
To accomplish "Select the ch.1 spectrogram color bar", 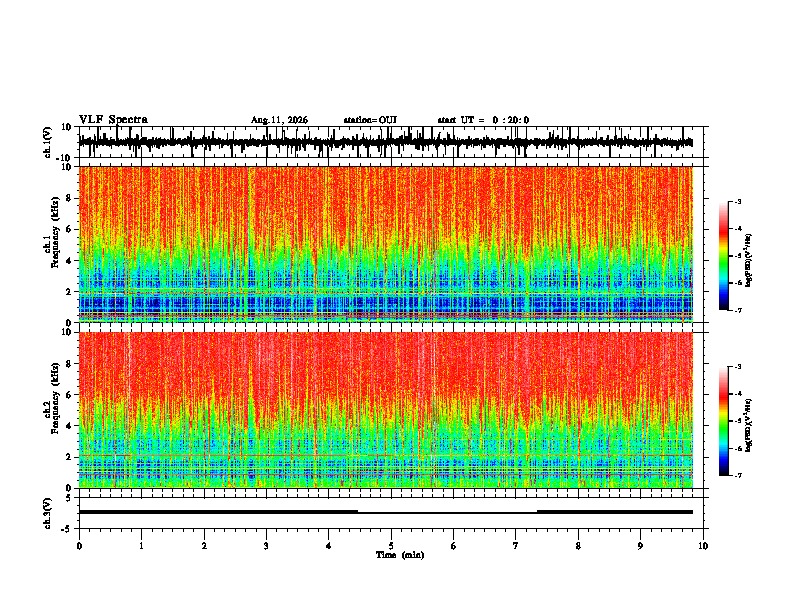I will tap(724, 256).
